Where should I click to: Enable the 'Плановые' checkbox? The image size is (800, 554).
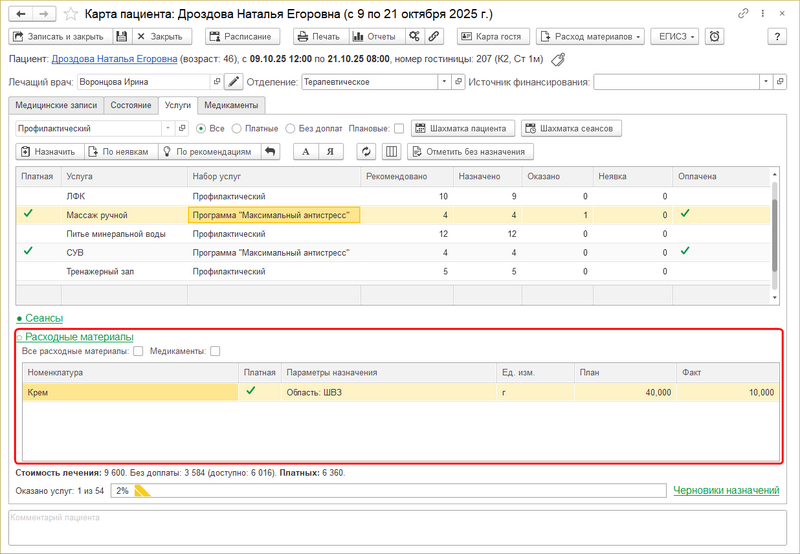coord(399,128)
